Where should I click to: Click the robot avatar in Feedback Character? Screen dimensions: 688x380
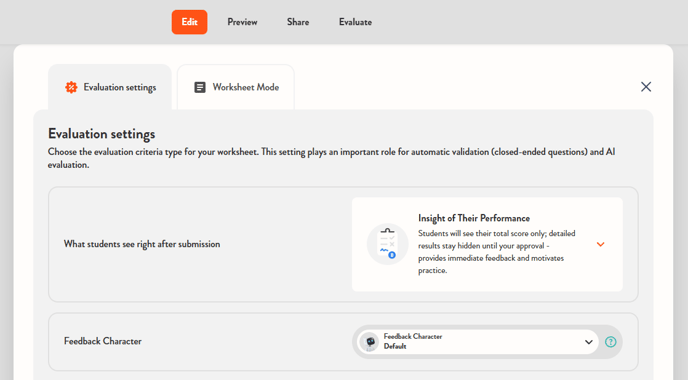(371, 342)
